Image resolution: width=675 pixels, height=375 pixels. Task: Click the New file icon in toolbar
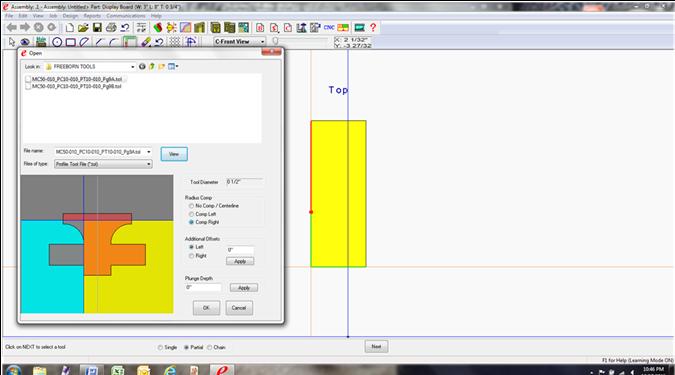click(69, 28)
